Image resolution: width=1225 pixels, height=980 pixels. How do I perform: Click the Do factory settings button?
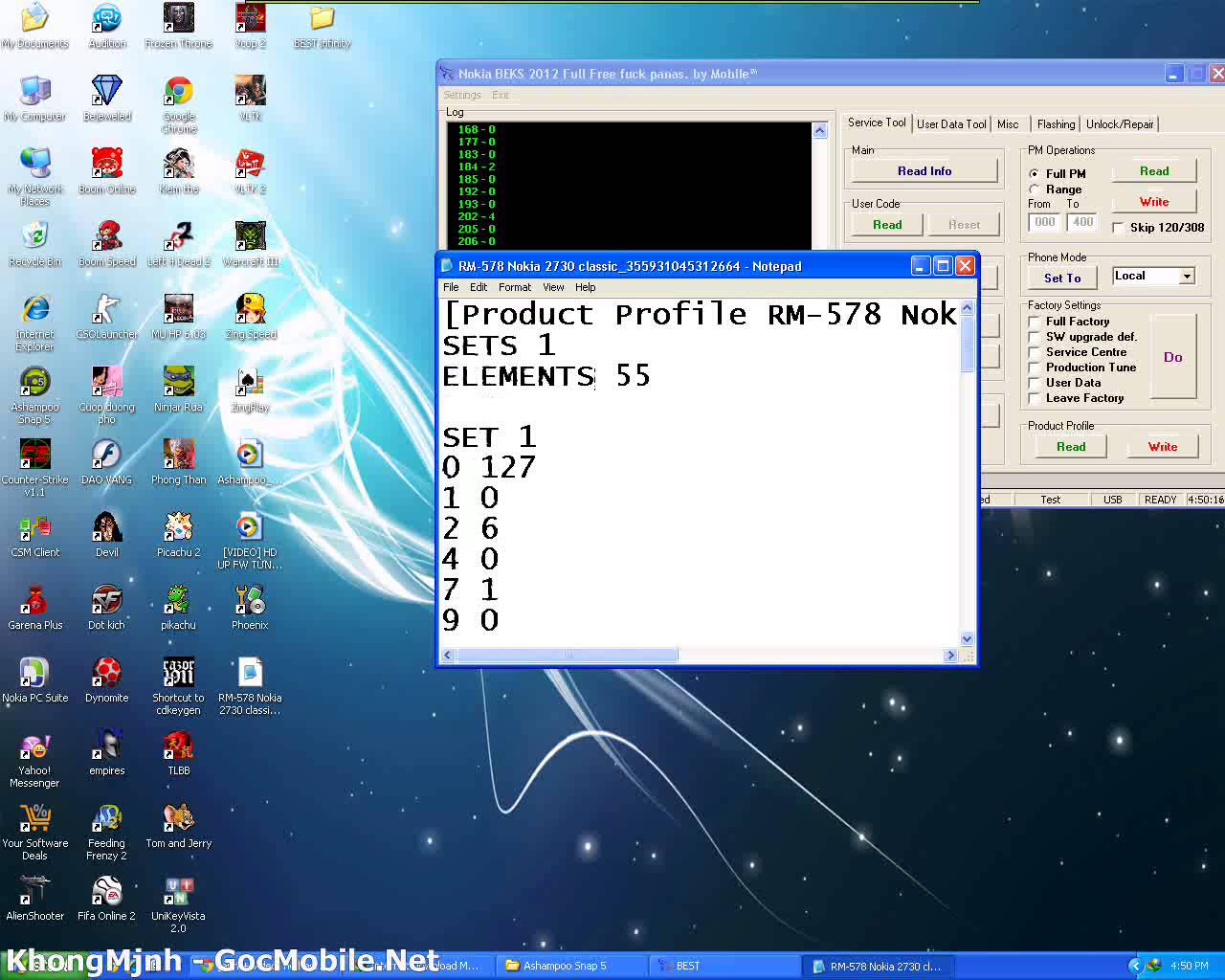coord(1173,357)
